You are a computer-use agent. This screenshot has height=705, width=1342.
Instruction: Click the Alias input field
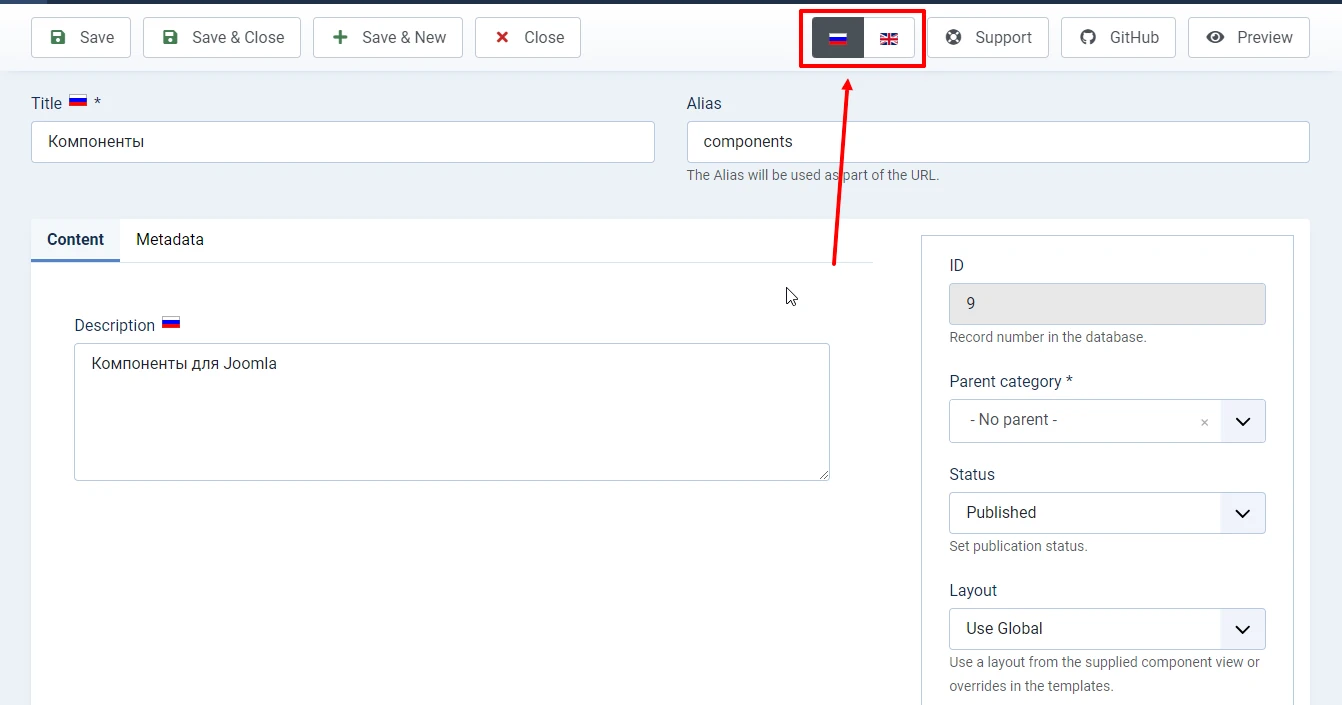(998, 142)
